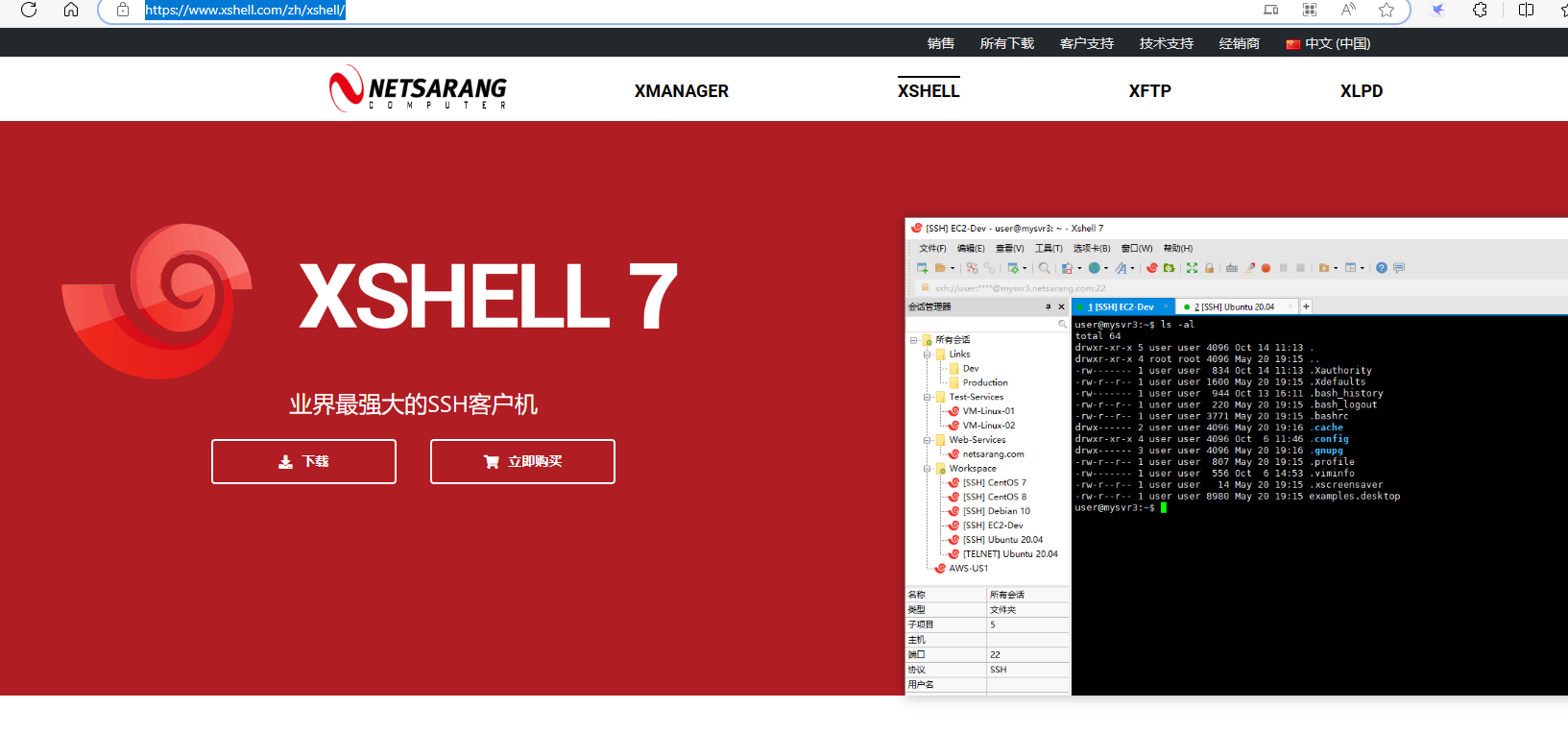Collapse the 所有会话 tree root
Screen dimensions: 1568x733
click(x=913, y=340)
